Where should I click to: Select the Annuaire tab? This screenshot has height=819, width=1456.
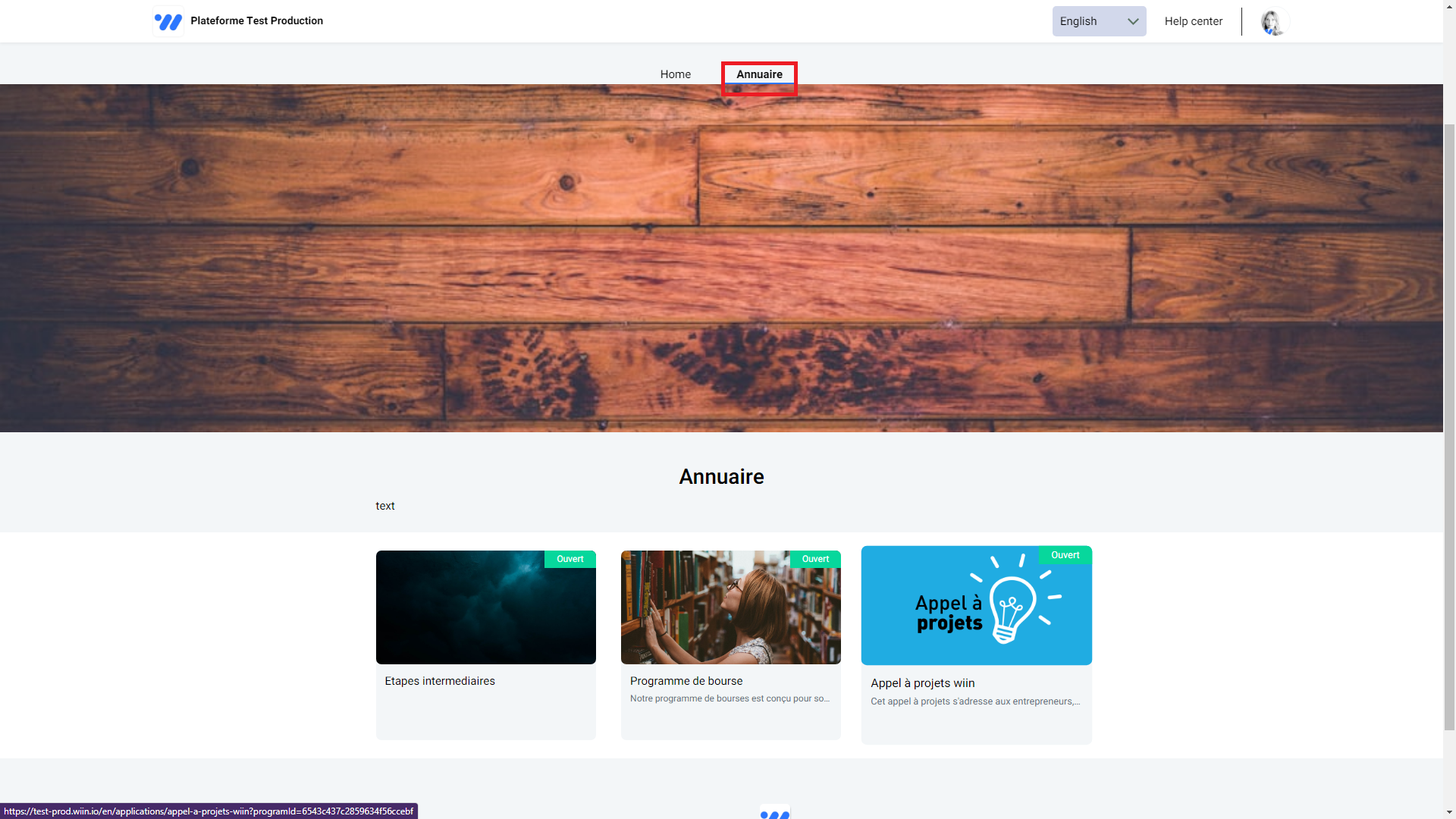pyautogui.click(x=759, y=74)
